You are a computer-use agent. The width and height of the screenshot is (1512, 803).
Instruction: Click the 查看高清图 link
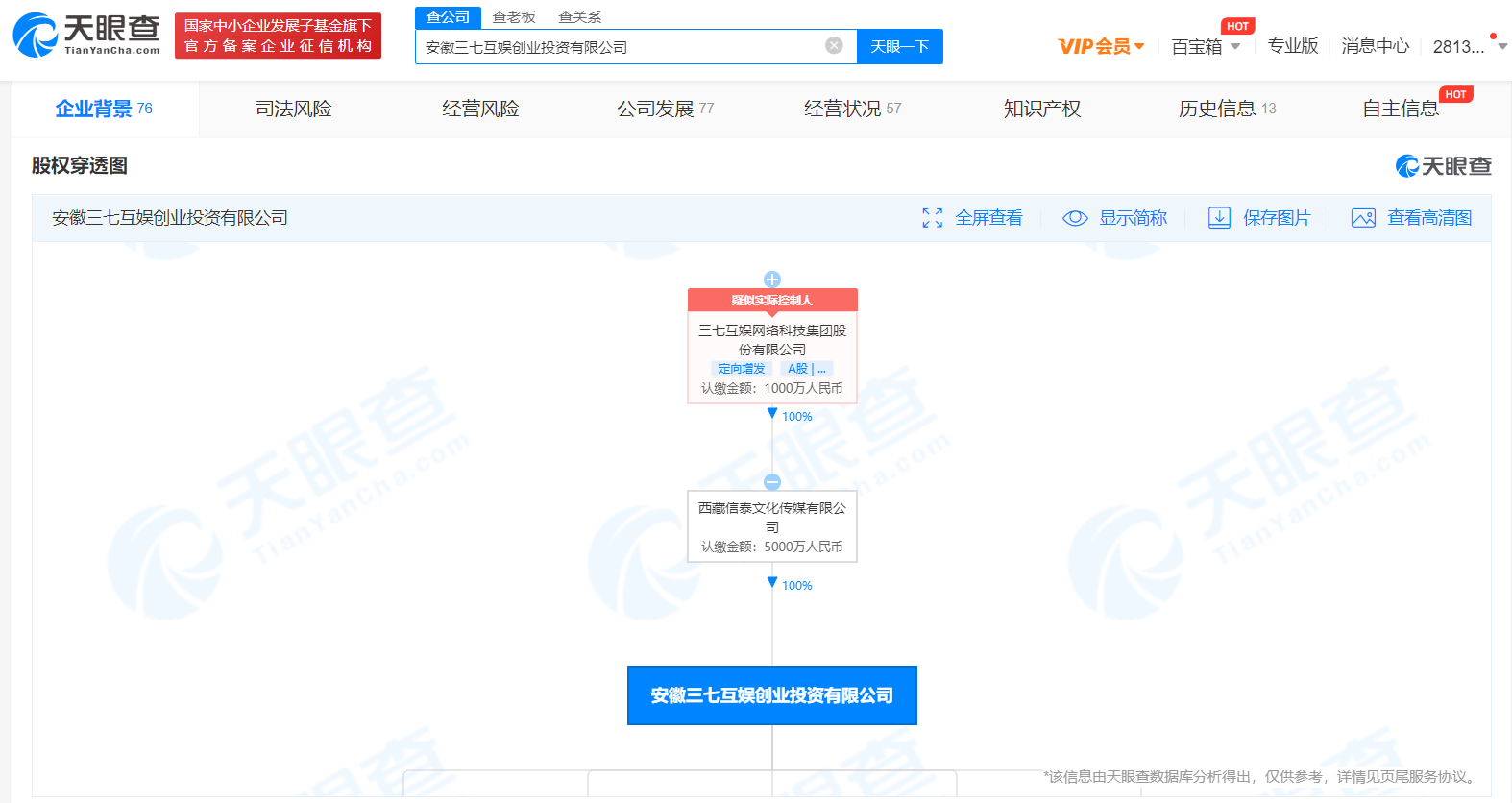tap(1429, 218)
